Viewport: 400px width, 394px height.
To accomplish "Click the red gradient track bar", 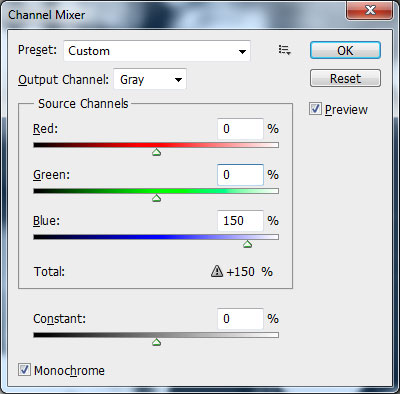I will tap(156, 145).
